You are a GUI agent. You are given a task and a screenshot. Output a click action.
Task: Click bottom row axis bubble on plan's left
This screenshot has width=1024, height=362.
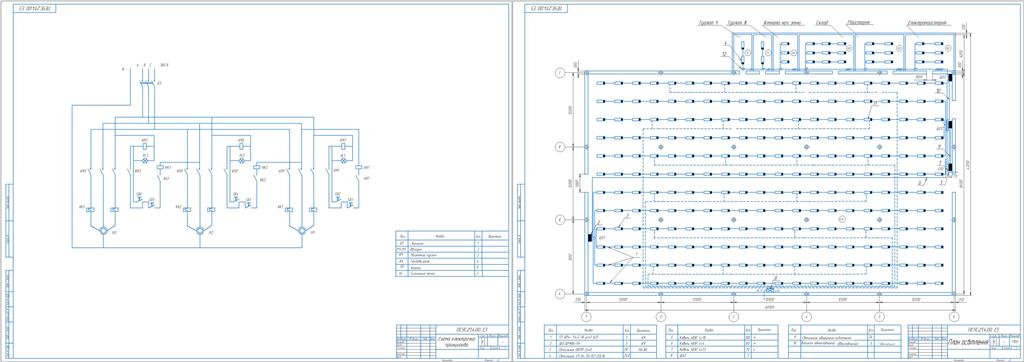pos(560,294)
